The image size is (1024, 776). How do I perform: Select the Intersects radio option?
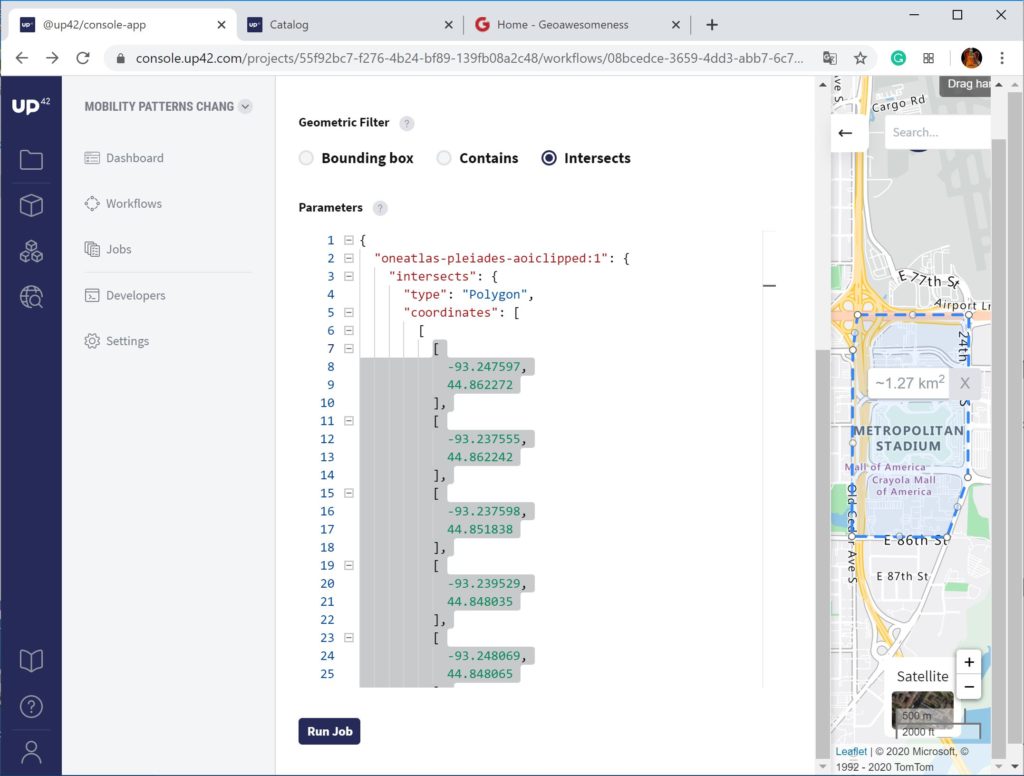pos(549,158)
